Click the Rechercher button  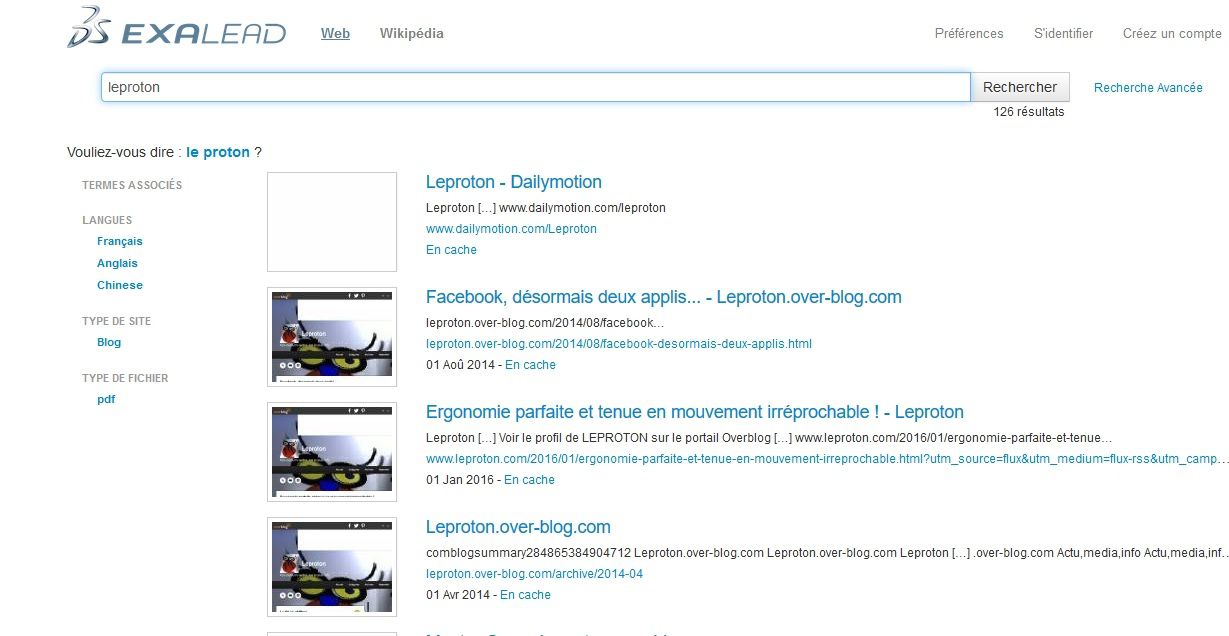(1020, 87)
